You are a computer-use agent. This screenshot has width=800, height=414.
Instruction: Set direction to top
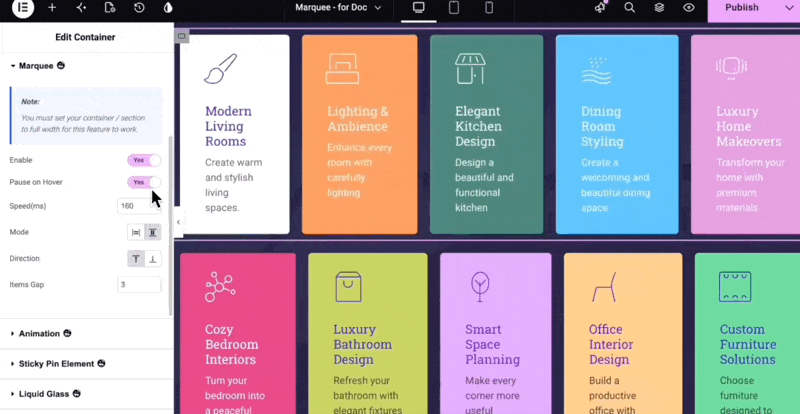(x=136, y=259)
